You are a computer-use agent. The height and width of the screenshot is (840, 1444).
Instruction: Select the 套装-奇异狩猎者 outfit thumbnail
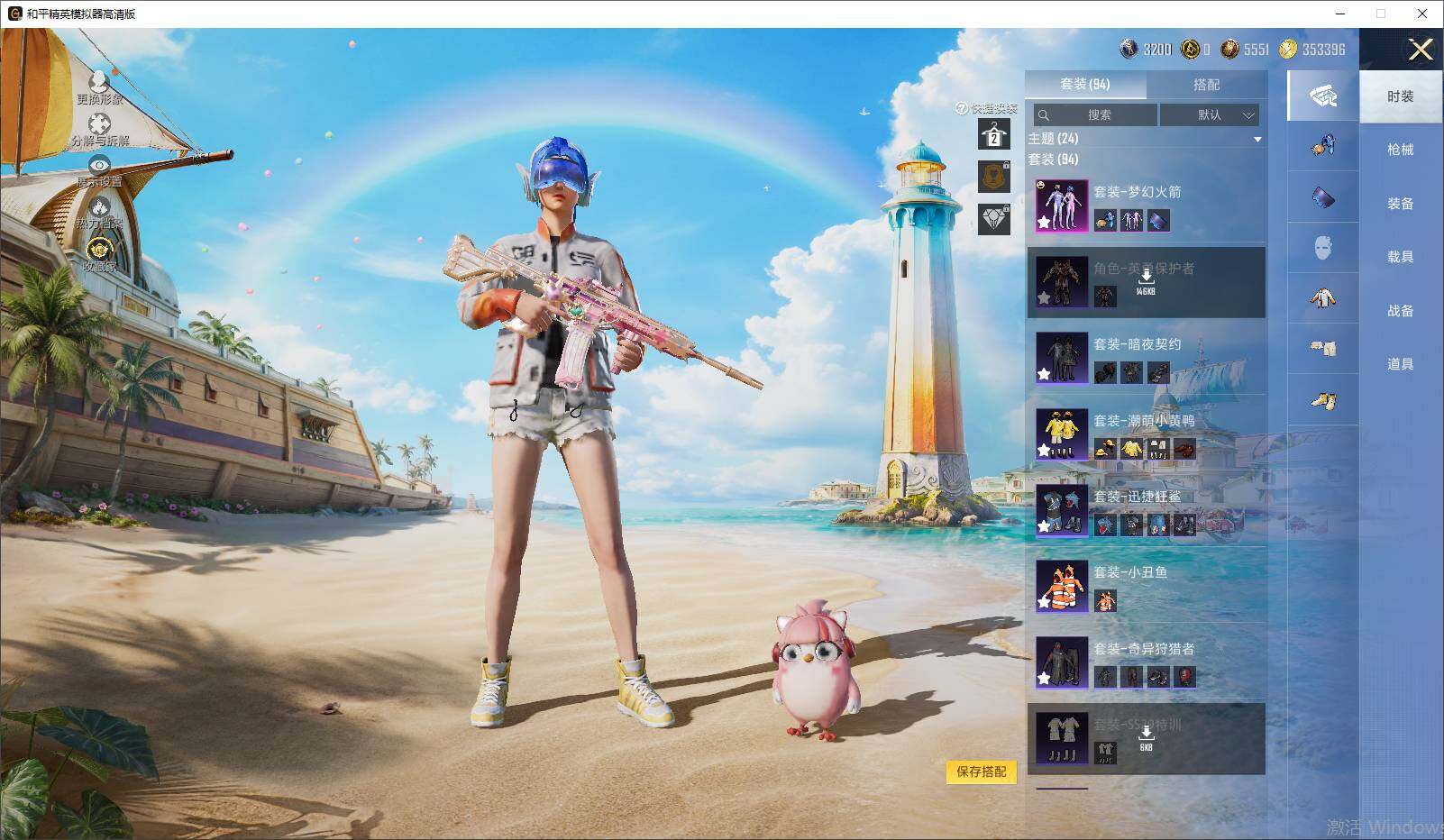tap(1062, 662)
